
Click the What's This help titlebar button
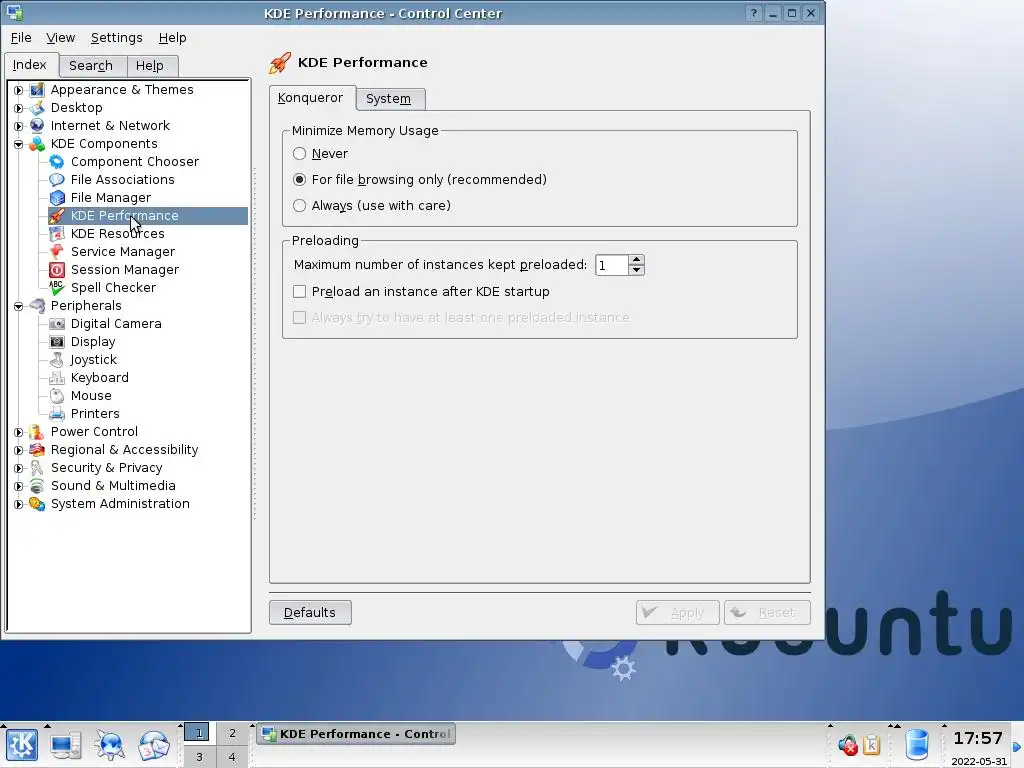point(753,13)
